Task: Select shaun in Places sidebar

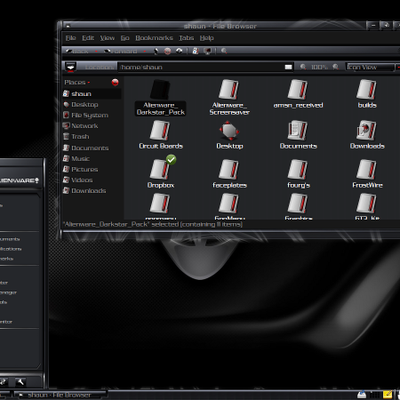Action: (x=92, y=94)
